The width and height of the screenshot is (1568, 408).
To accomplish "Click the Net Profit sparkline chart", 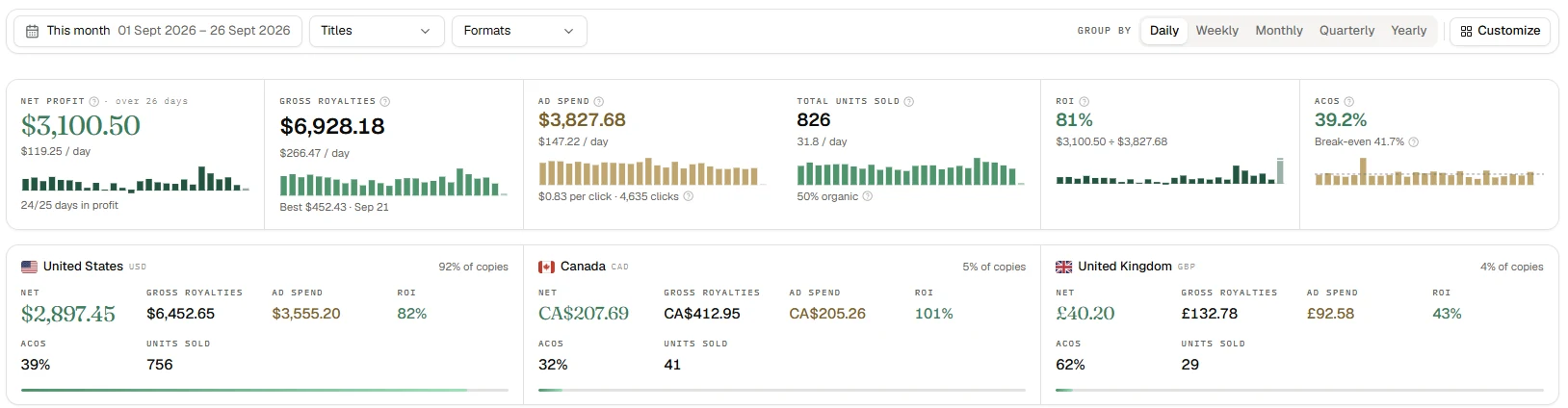I will (x=135, y=179).
